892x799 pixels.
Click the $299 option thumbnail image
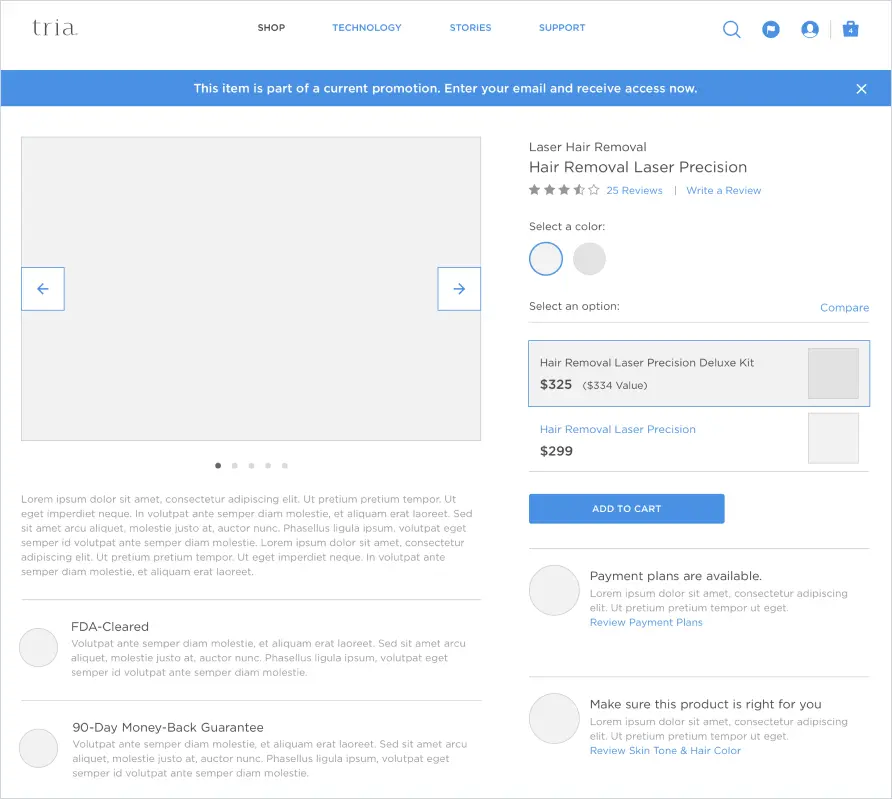click(x=833, y=438)
